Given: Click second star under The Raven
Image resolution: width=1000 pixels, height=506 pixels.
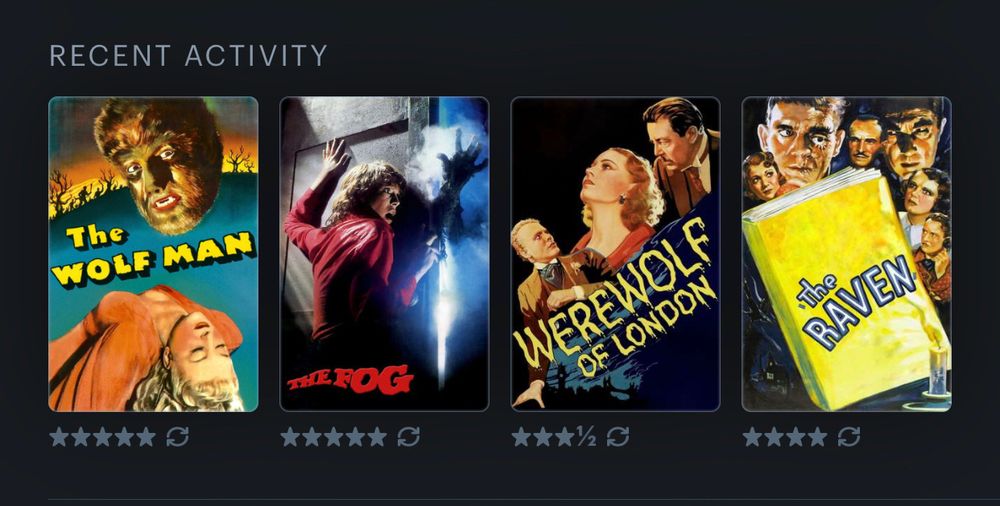Looking at the screenshot, I should [x=774, y=437].
